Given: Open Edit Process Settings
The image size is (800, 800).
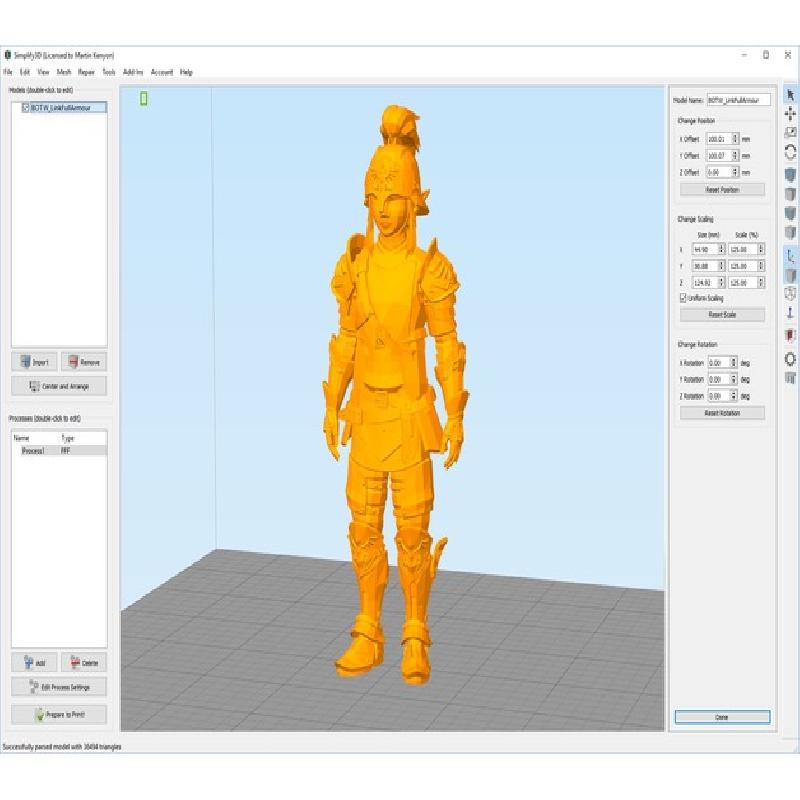Looking at the screenshot, I should [x=59, y=687].
